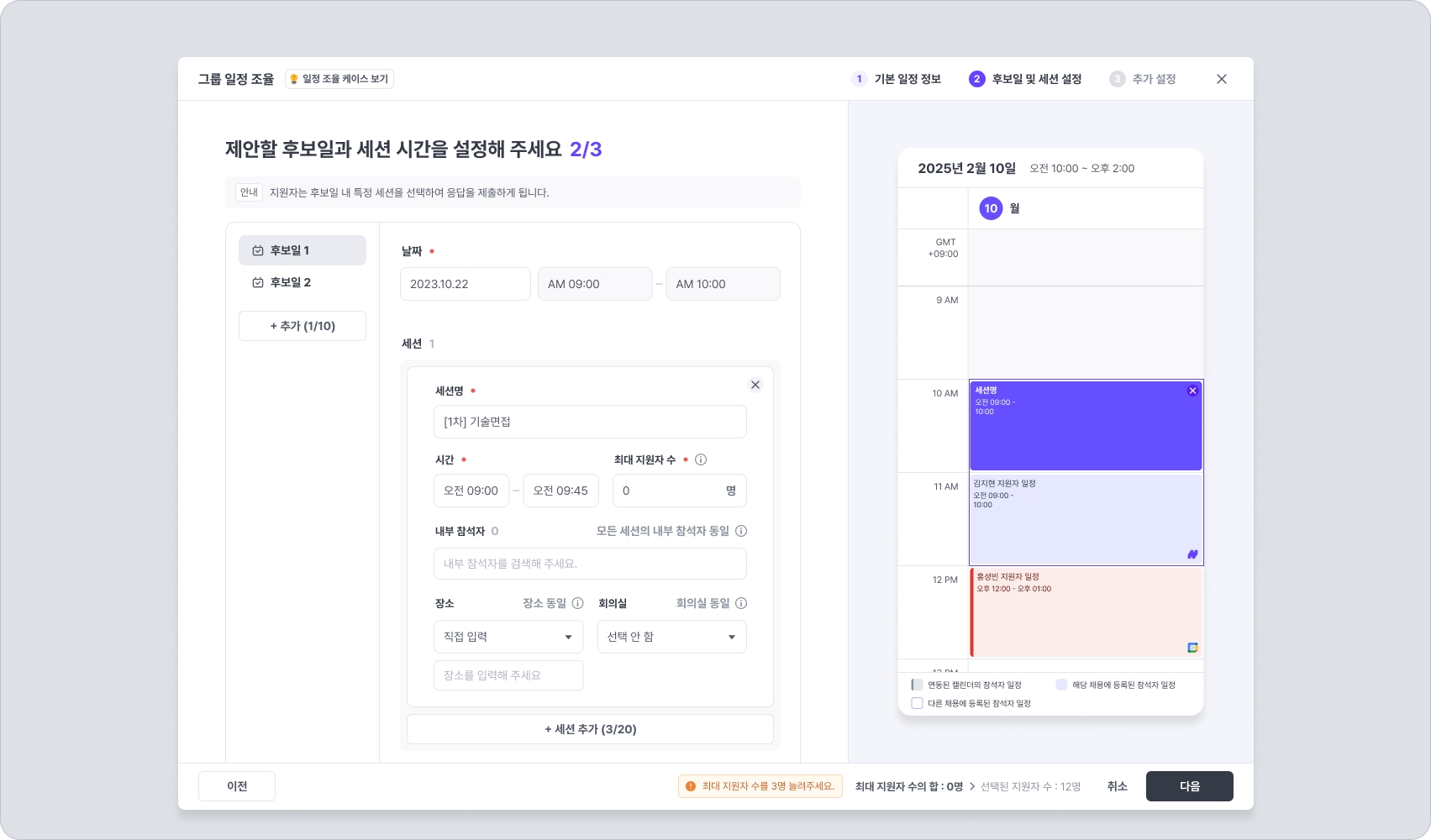1431x840 pixels.
Task: Click the 안내 badge in notice bar
Action: pos(249,192)
